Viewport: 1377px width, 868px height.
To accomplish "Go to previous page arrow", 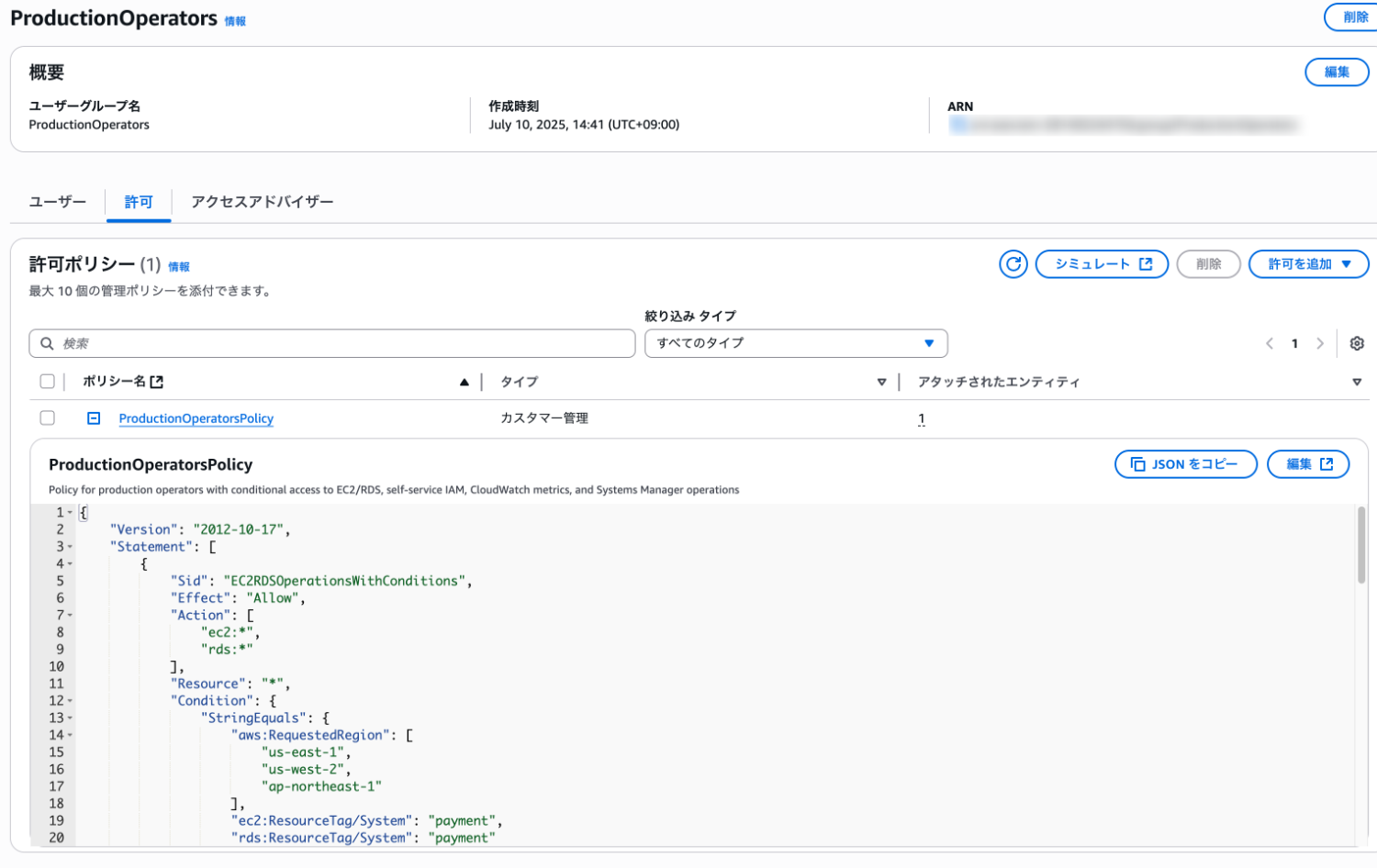I will click(x=1270, y=343).
